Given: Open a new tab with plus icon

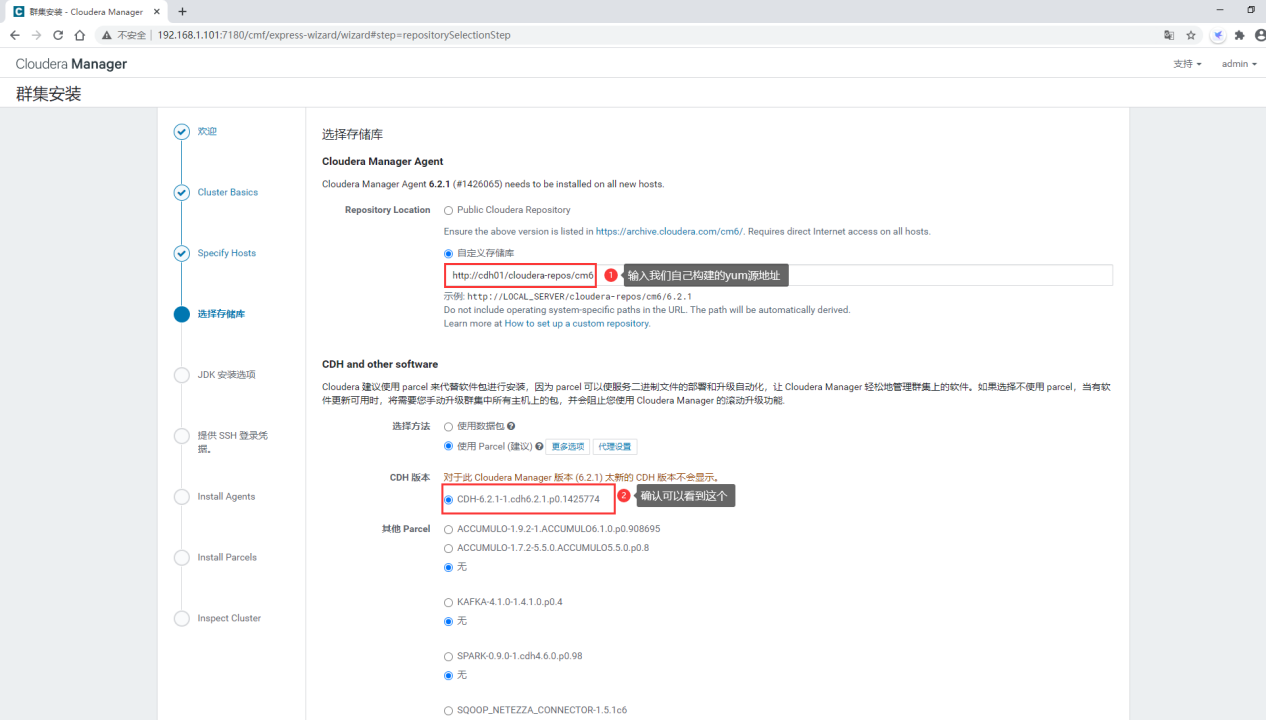Looking at the screenshot, I should coord(182,11).
